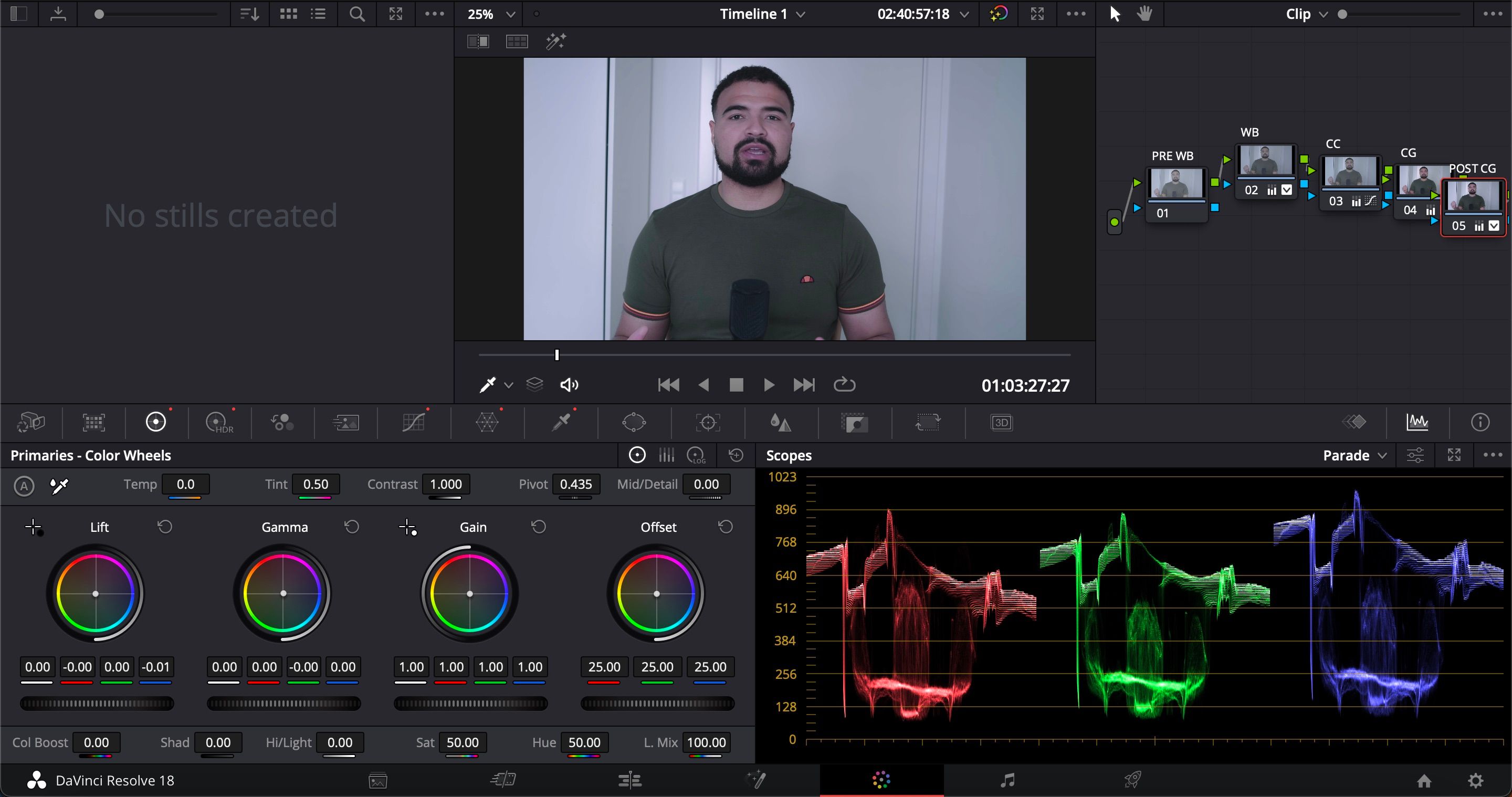The image size is (1512, 797).
Task: Toggle the enable checkbox on node 05
Action: tap(1494, 225)
